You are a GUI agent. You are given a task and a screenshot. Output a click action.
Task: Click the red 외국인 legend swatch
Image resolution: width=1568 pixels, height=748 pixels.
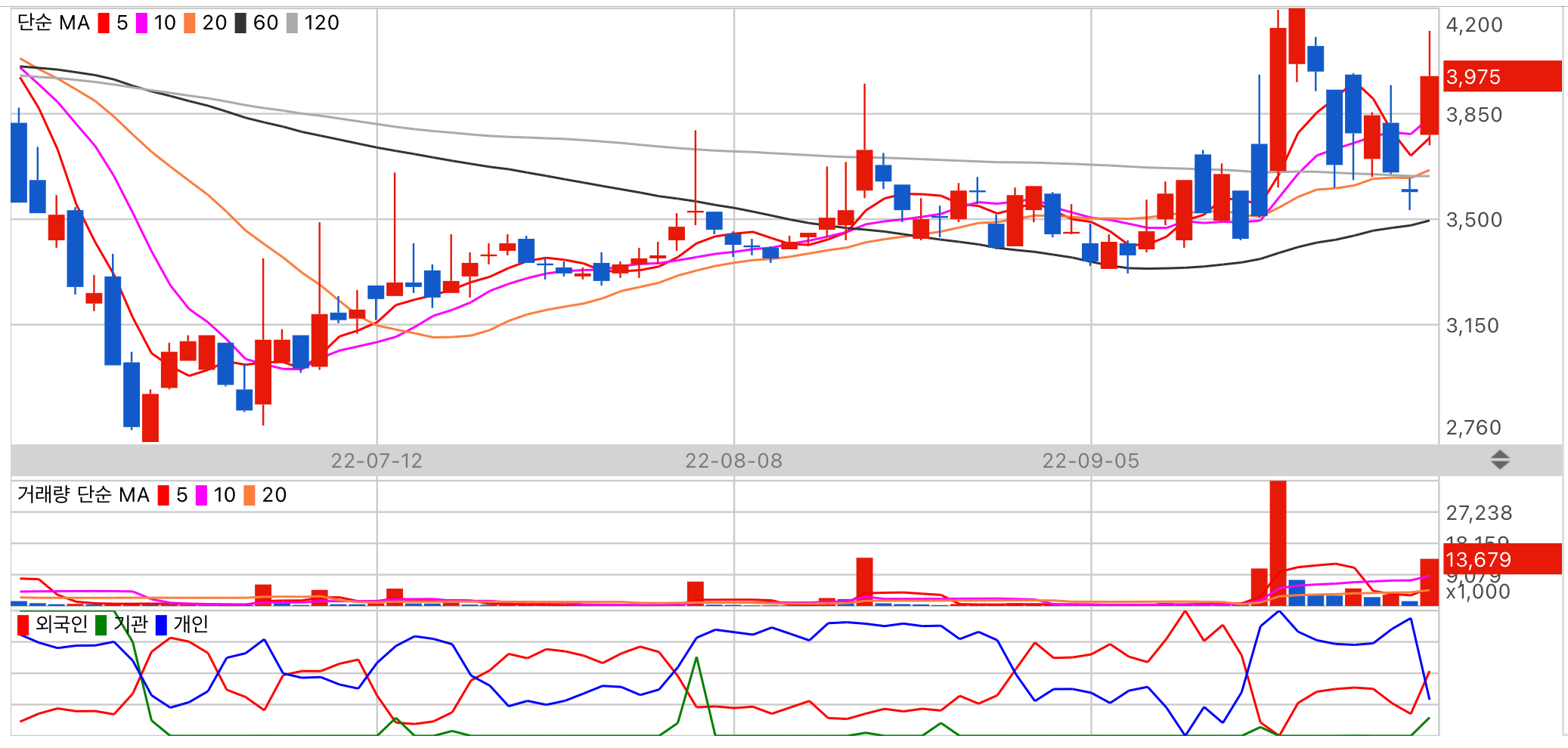pos(23,625)
